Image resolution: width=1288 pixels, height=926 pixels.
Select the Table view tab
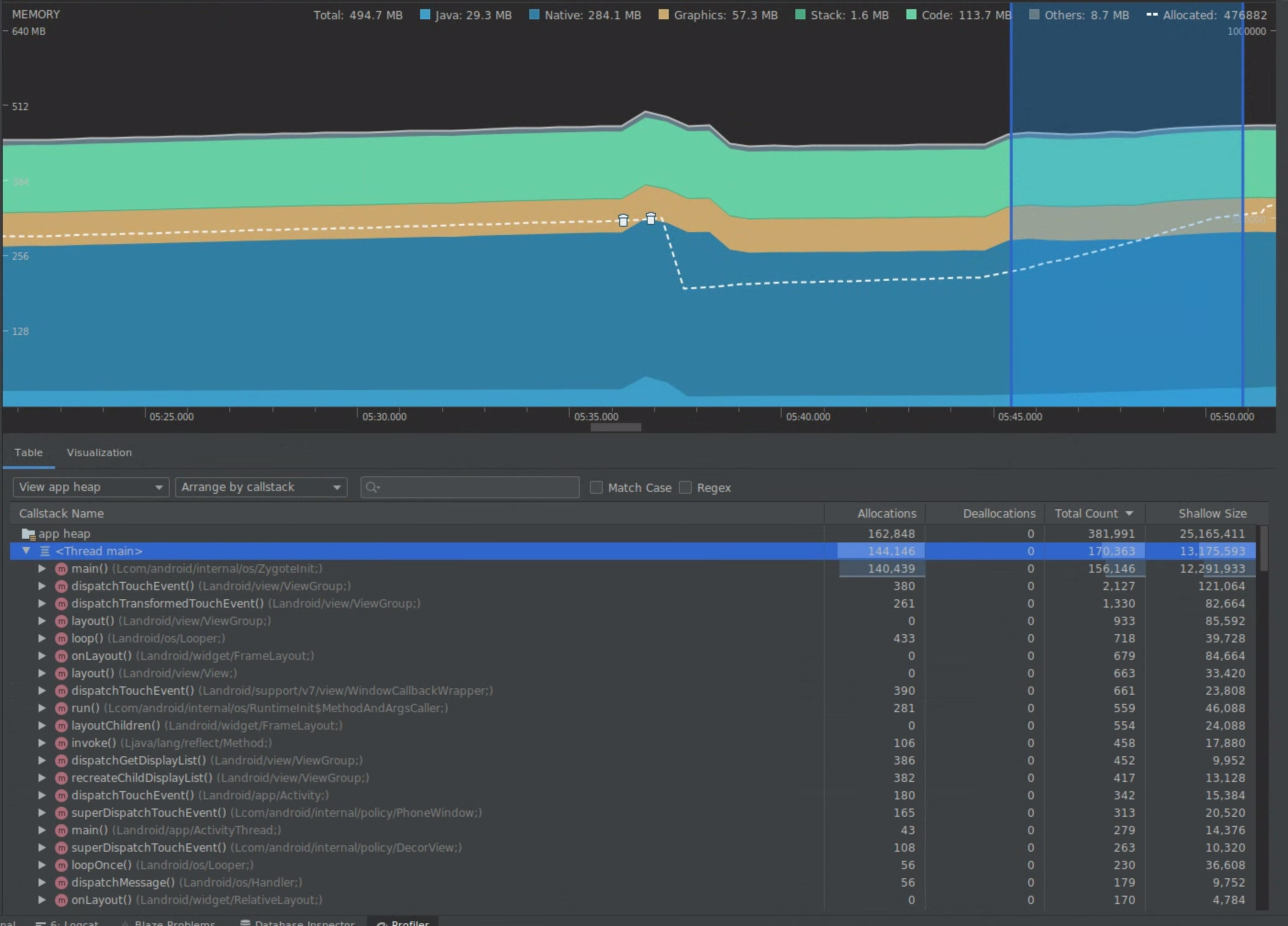(x=28, y=452)
